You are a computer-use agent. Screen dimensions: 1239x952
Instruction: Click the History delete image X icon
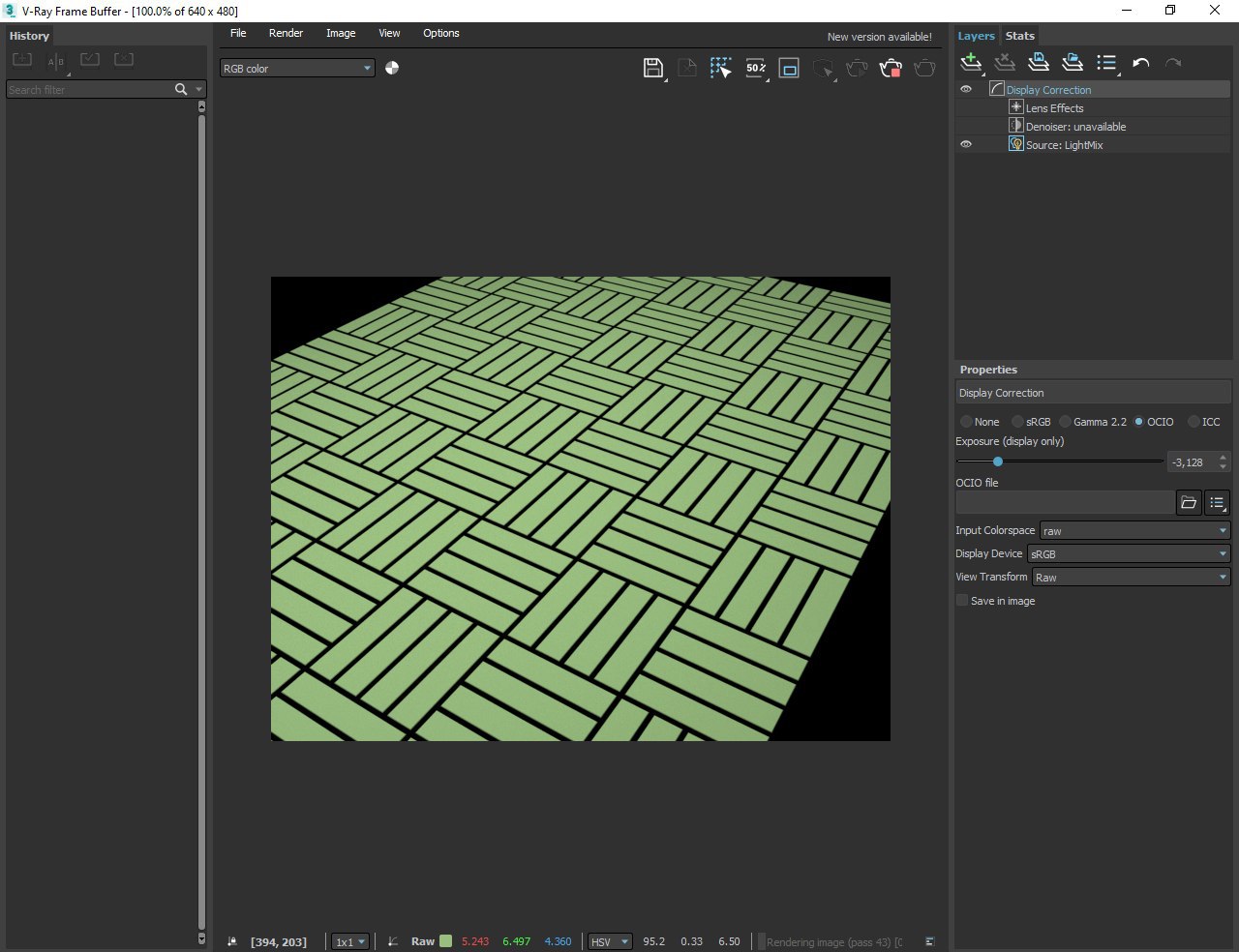click(x=124, y=60)
